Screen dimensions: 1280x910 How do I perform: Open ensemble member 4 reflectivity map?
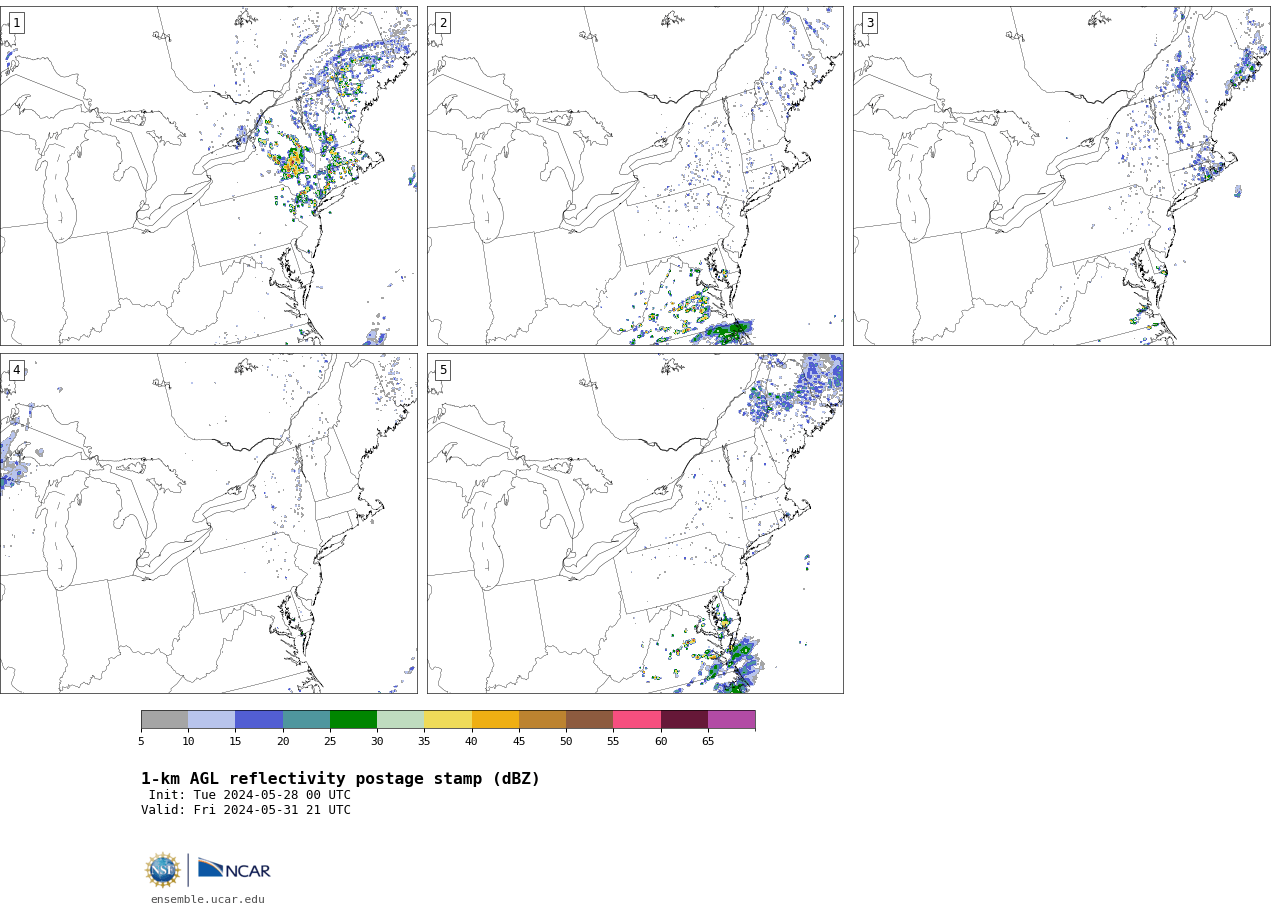click(208, 523)
